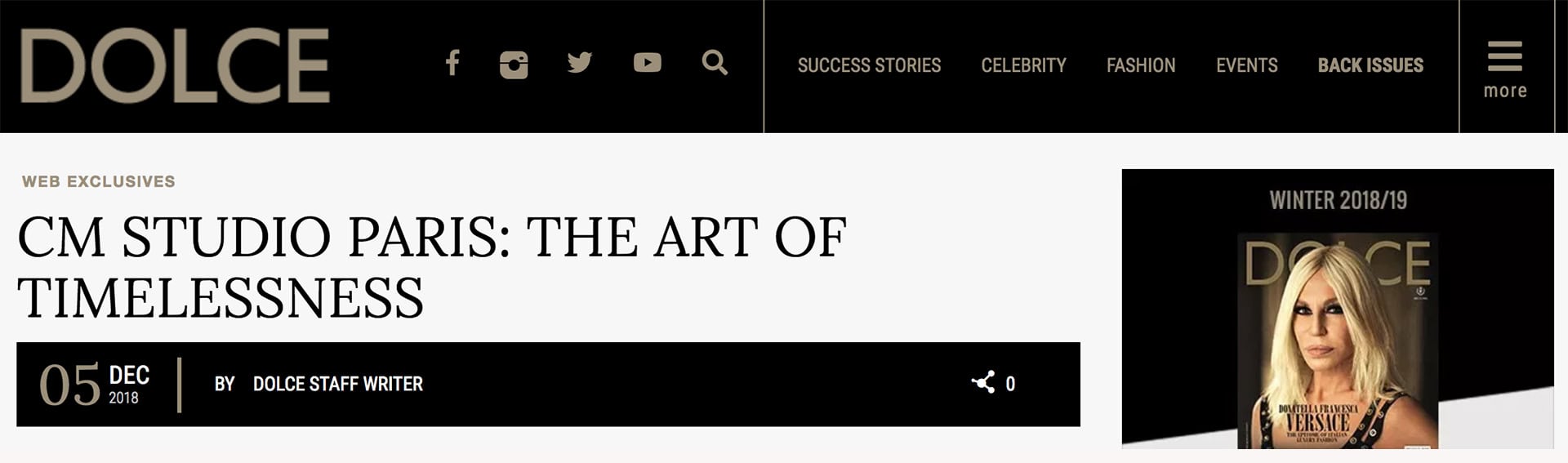Image resolution: width=1568 pixels, height=463 pixels.
Task: Open the Fashion section
Action: point(1141,65)
